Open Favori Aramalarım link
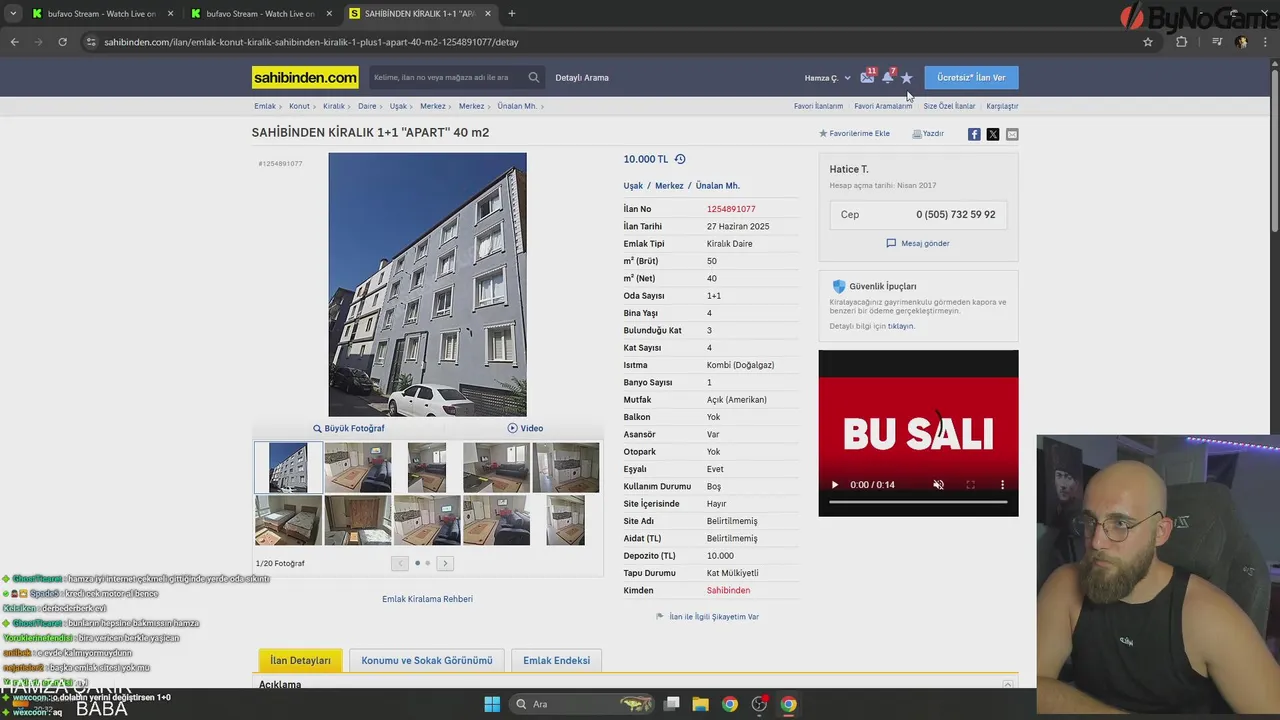 tap(883, 106)
